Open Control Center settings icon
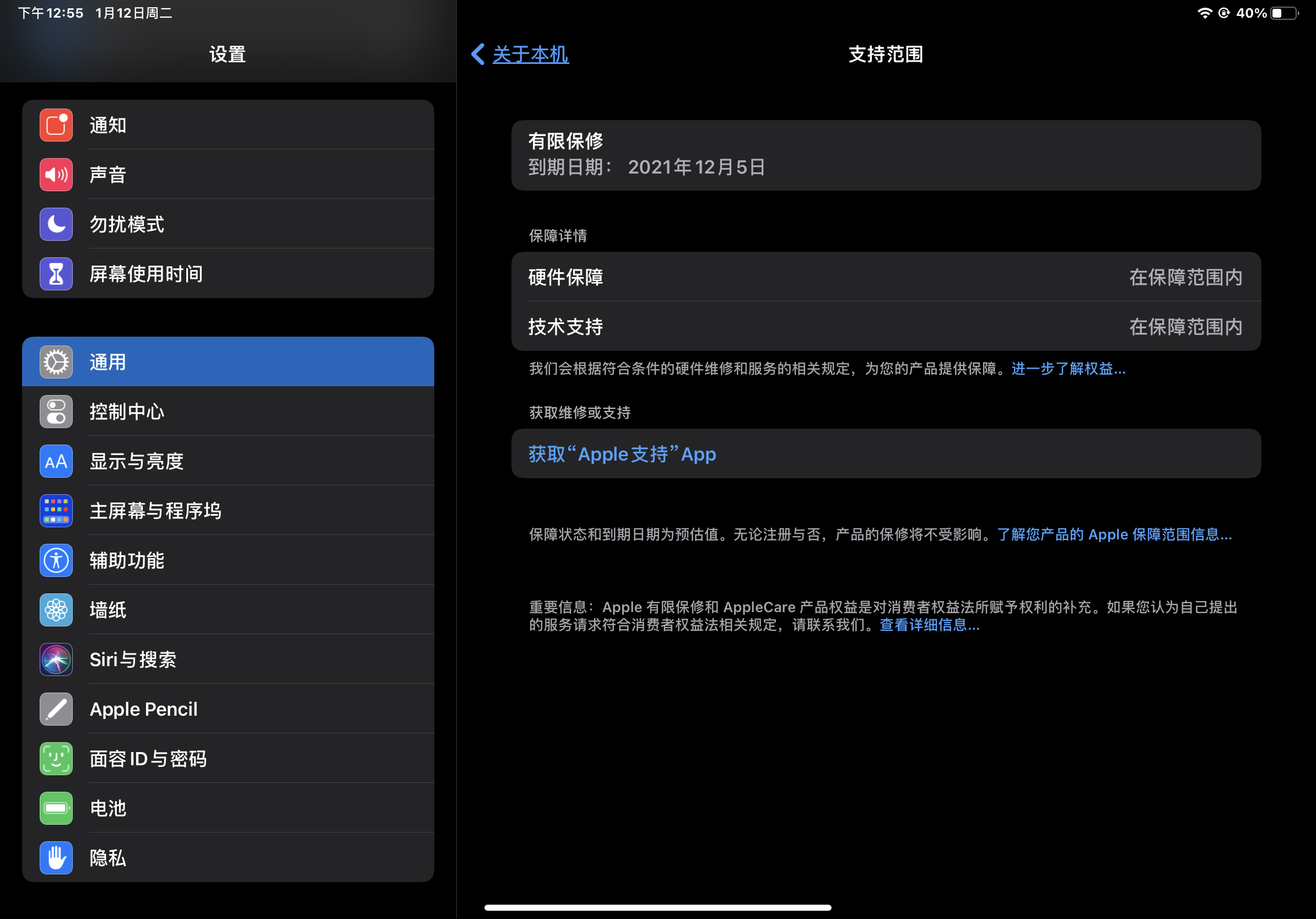1316x919 pixels. [x=56, y=412]
